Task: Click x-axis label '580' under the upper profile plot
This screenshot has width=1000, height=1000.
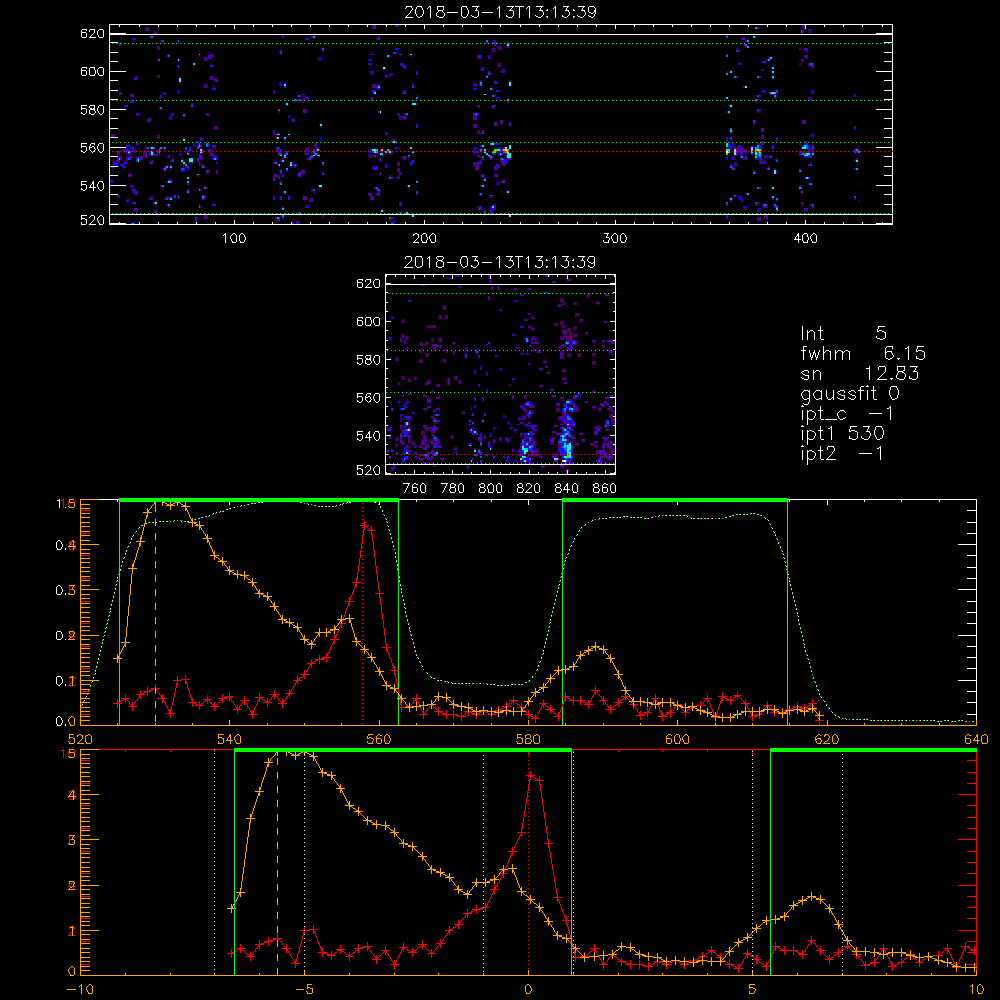Action: click(528, 739)
